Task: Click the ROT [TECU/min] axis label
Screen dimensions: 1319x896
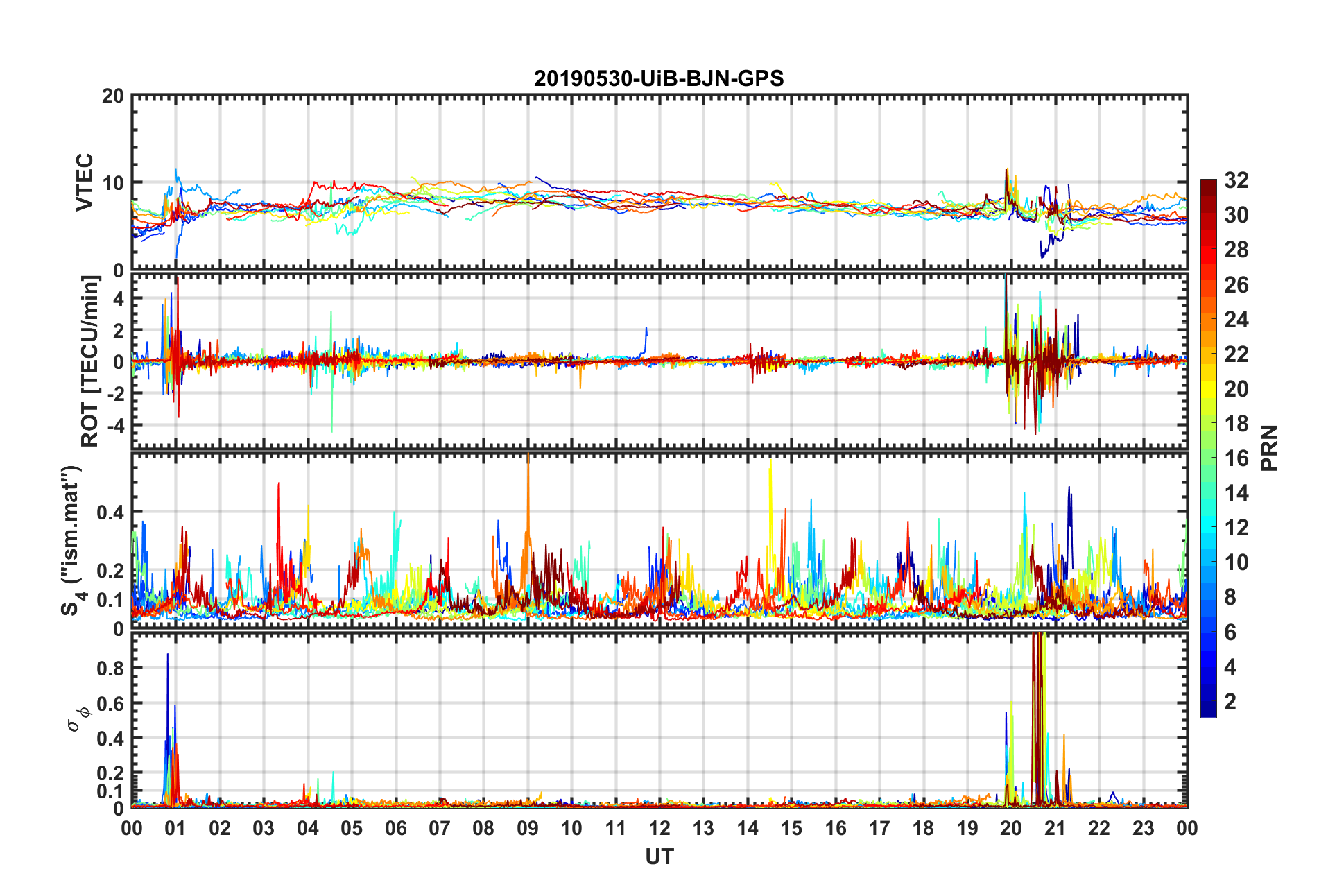Action: 91,361
